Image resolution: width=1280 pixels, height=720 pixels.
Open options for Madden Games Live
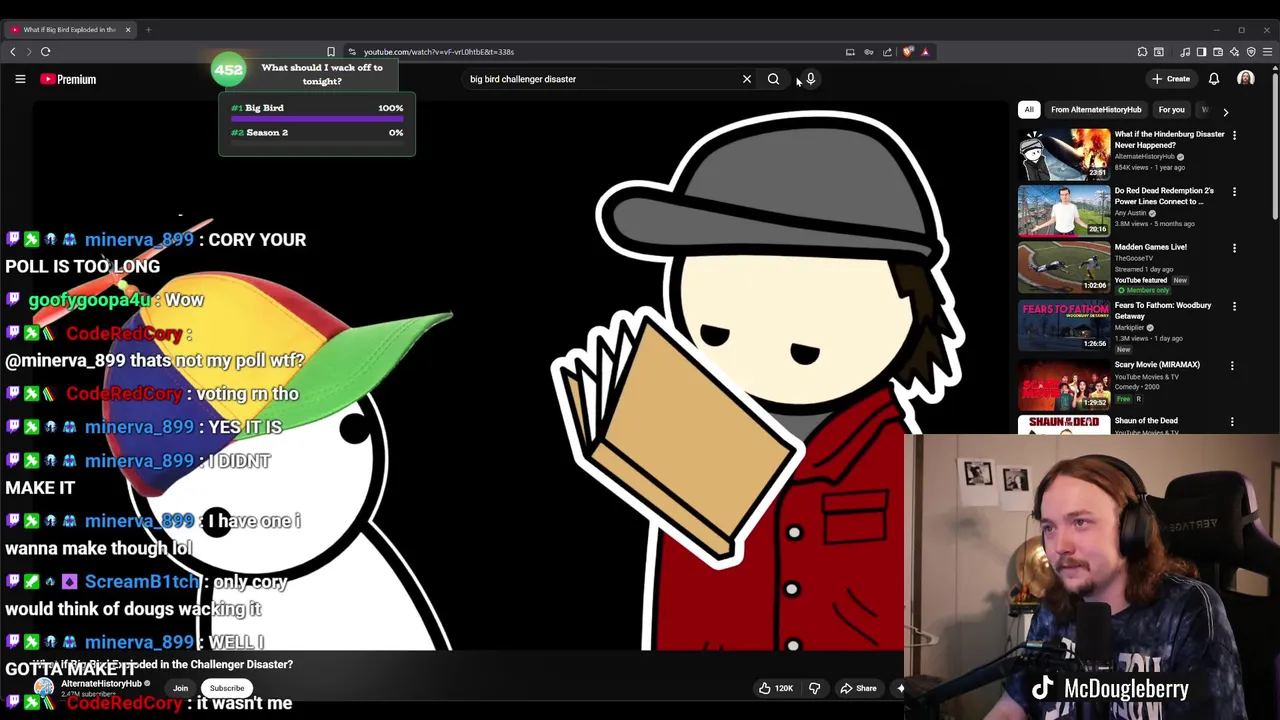1234,248
